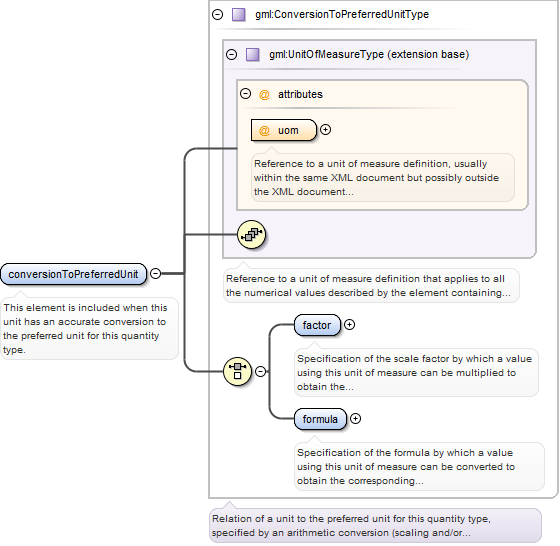
Task: Click the annotation 'Relation of a unit to the preferred unit'
Action: (375, 526)
